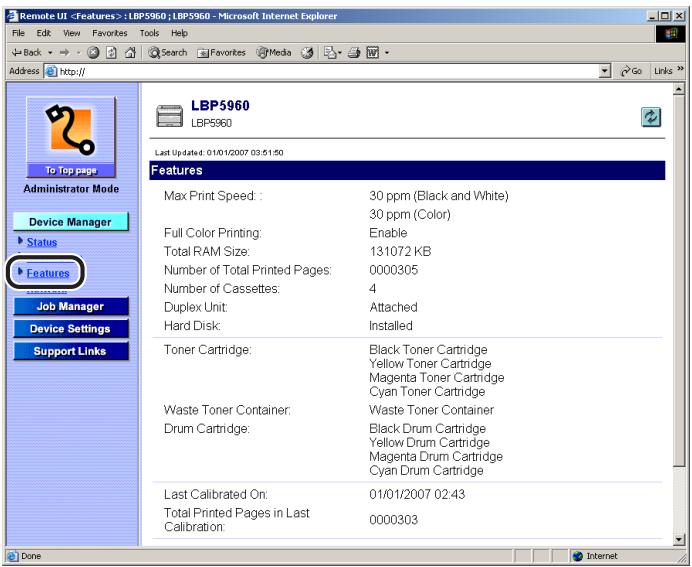Click the LBP5960 device name heading
Screen dimensions: 692x567
click(x=220, y=105)
